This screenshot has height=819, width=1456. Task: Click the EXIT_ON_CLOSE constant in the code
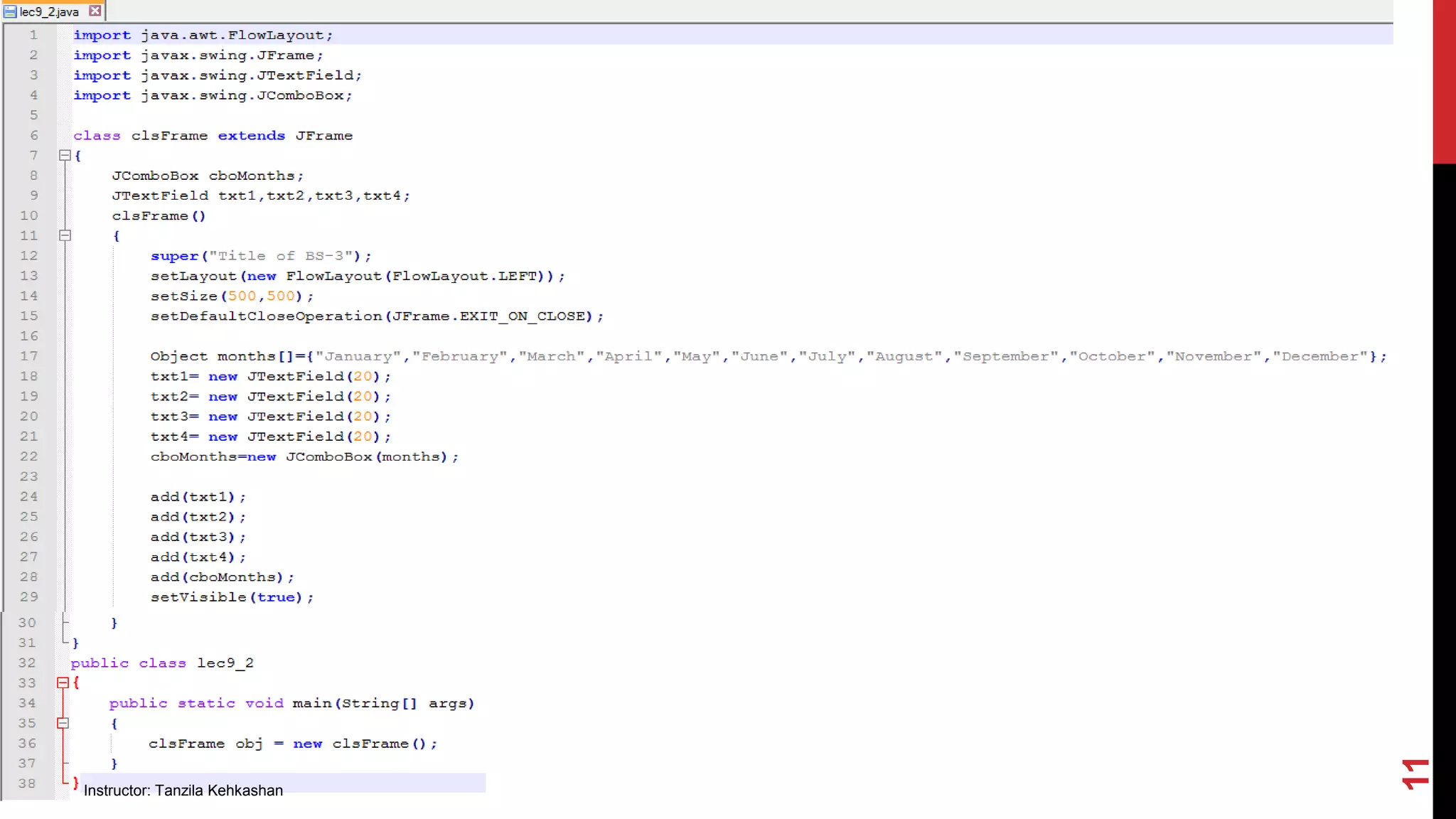tap(525, 316)
